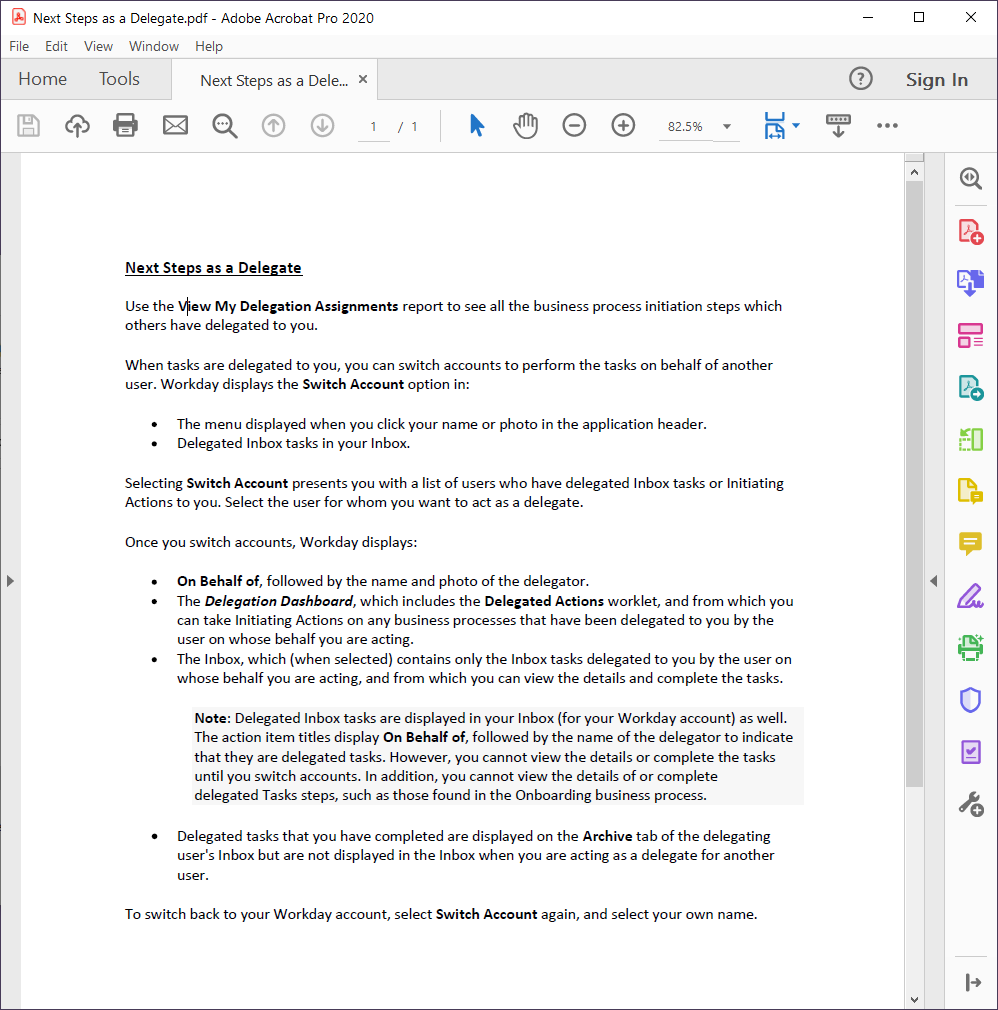Click the heading 'Next Steps as a Delegate'
Image resolution: width=998 pixels, height=1010 pixels.
(213, 267)
